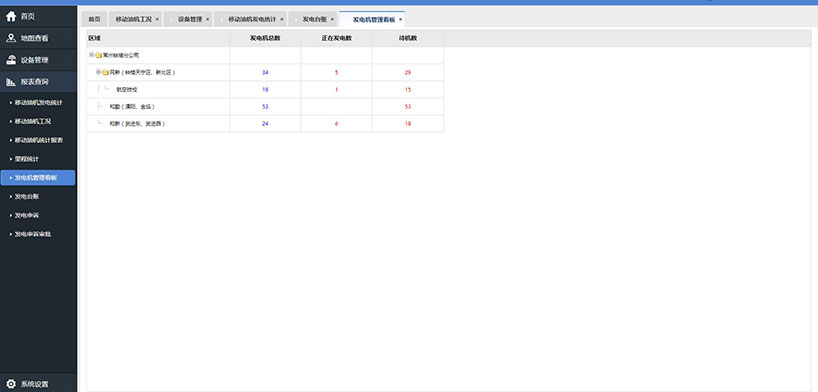Click the yellow folder icon of the root company node
This screenshot has height=392, width=818.
(x=99, y=55)
